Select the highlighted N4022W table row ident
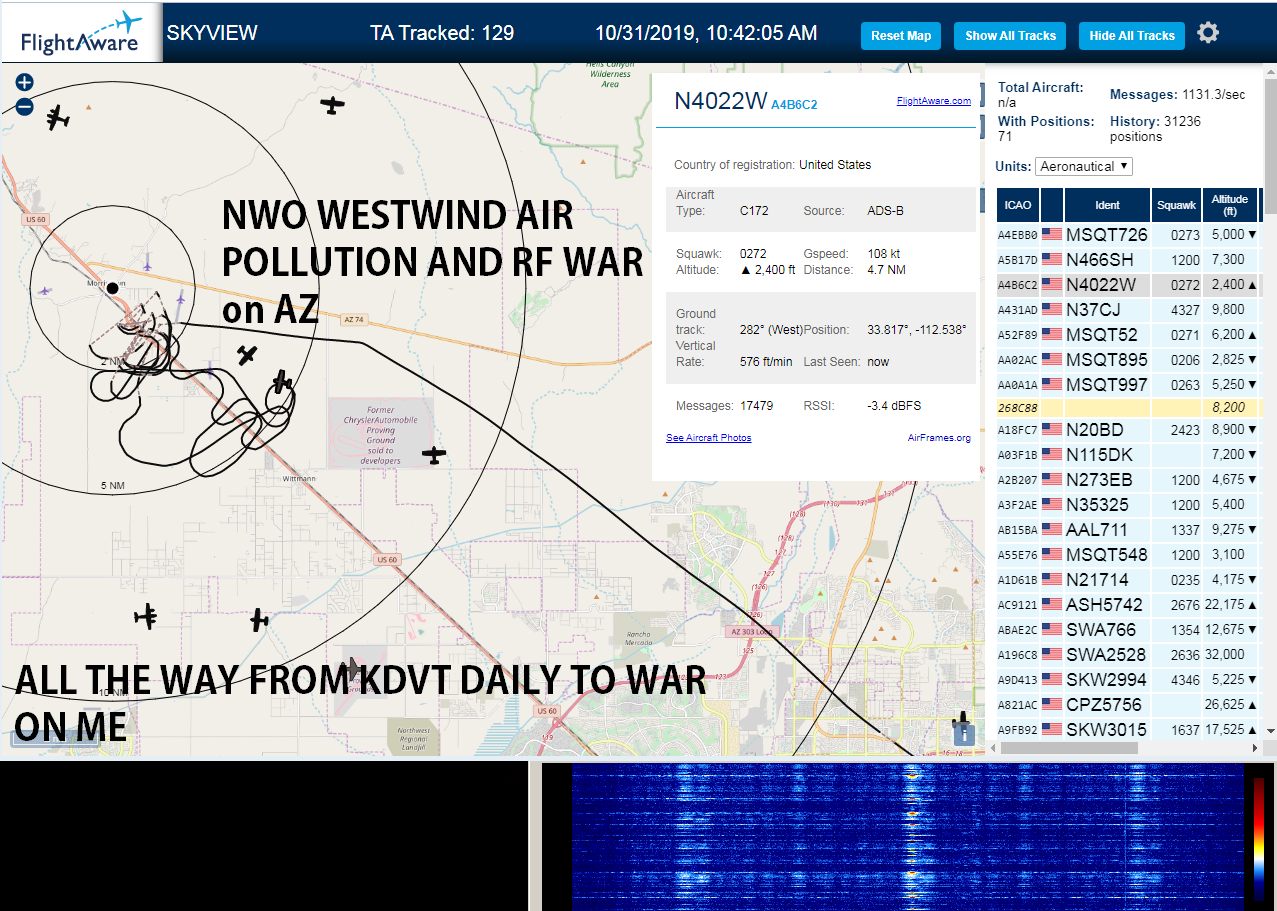 (1101, 285)
